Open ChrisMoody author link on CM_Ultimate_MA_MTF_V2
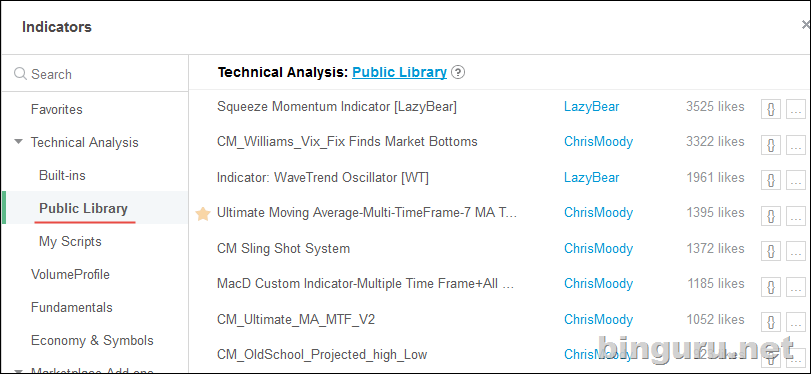 (x=598, y=320)
